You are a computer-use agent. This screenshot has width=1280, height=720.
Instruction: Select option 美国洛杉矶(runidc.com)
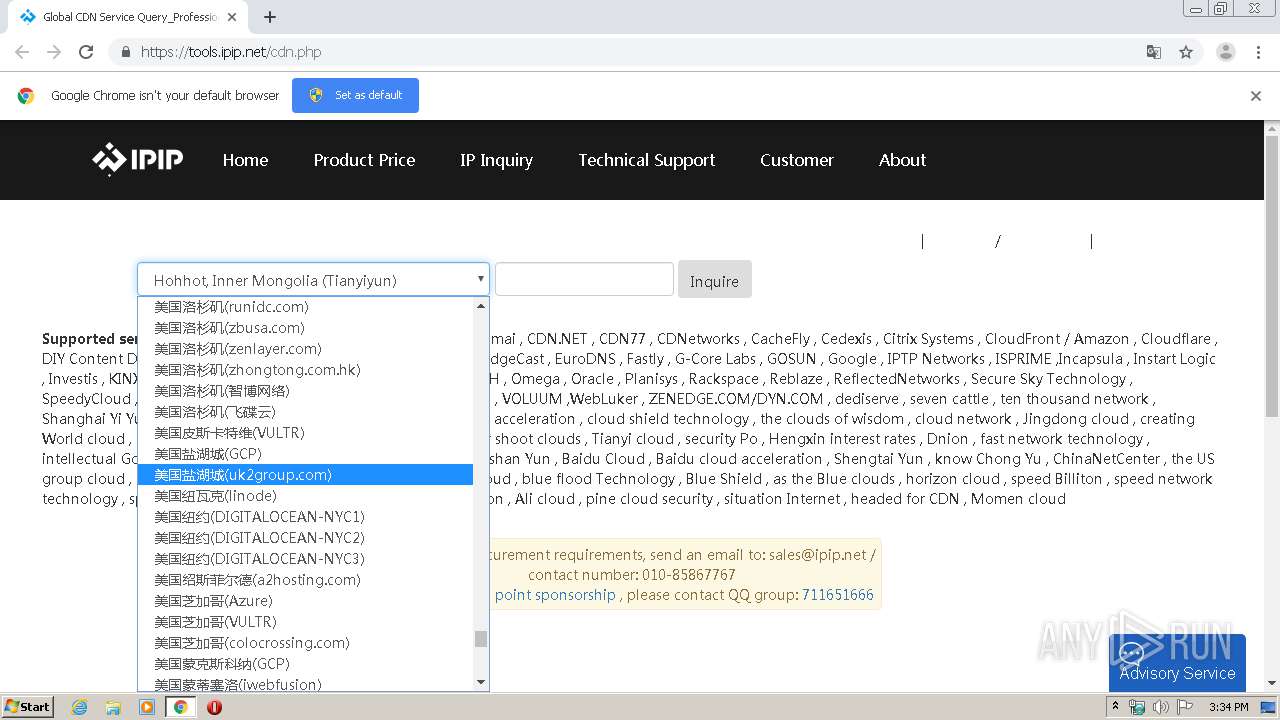point(305,307)
